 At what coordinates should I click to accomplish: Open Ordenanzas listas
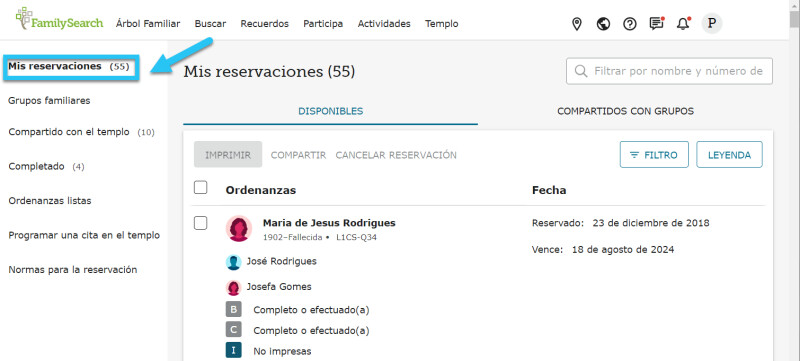click(50, 200)
